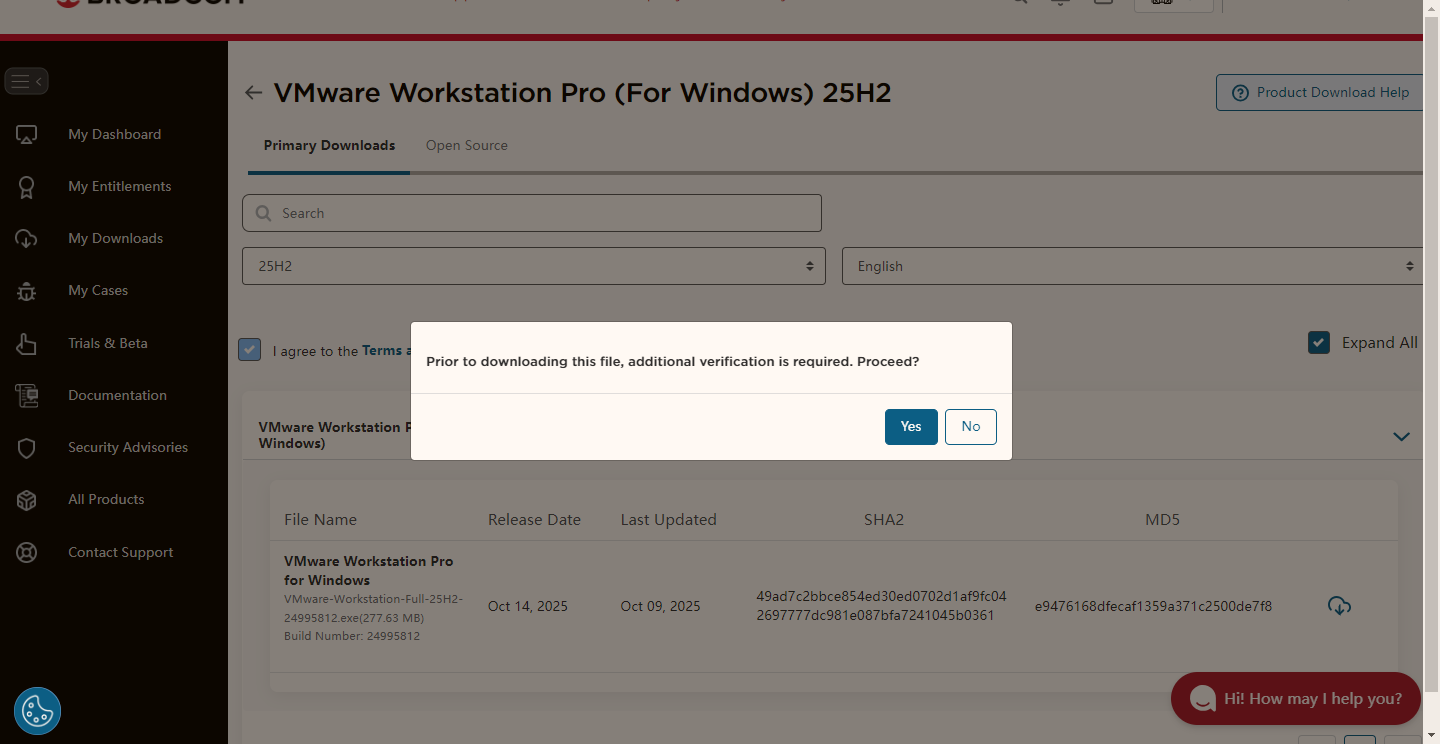
Task: Click the File Name column header
Action: point(320,520)
